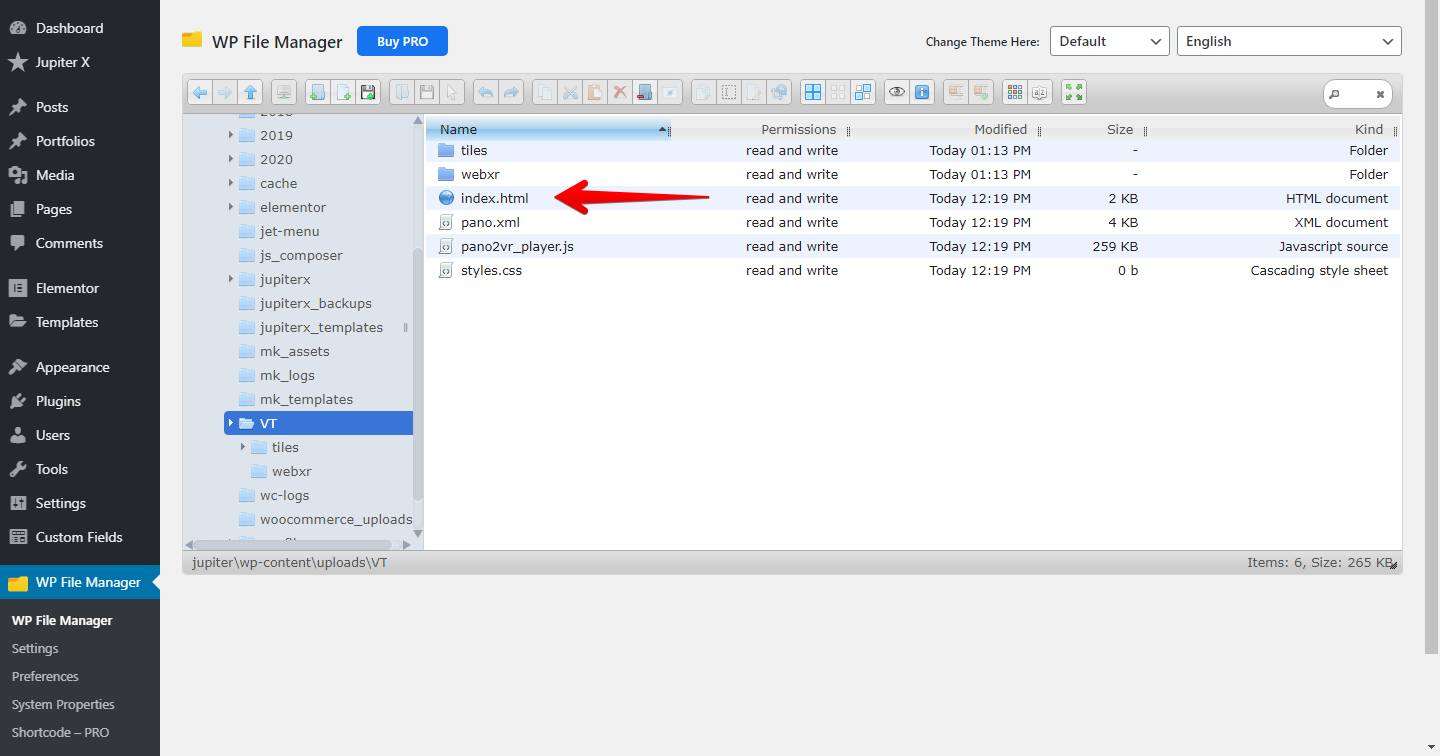
Task: Expand the 2020 folder in tree
Action: point(231,159)
